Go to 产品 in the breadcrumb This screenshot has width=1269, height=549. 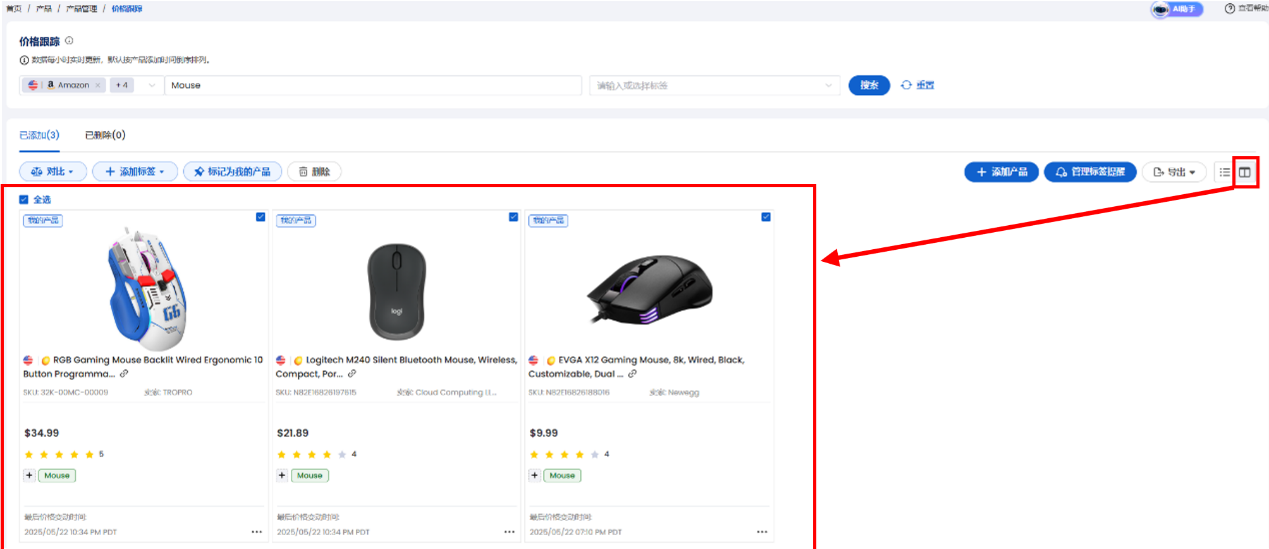point(44,8)
